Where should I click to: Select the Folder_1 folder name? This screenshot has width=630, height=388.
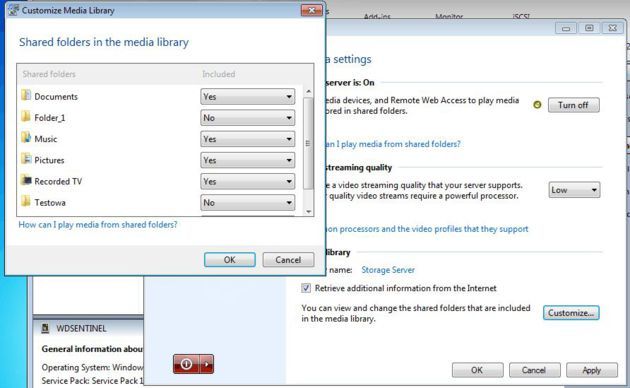point(50,118)
